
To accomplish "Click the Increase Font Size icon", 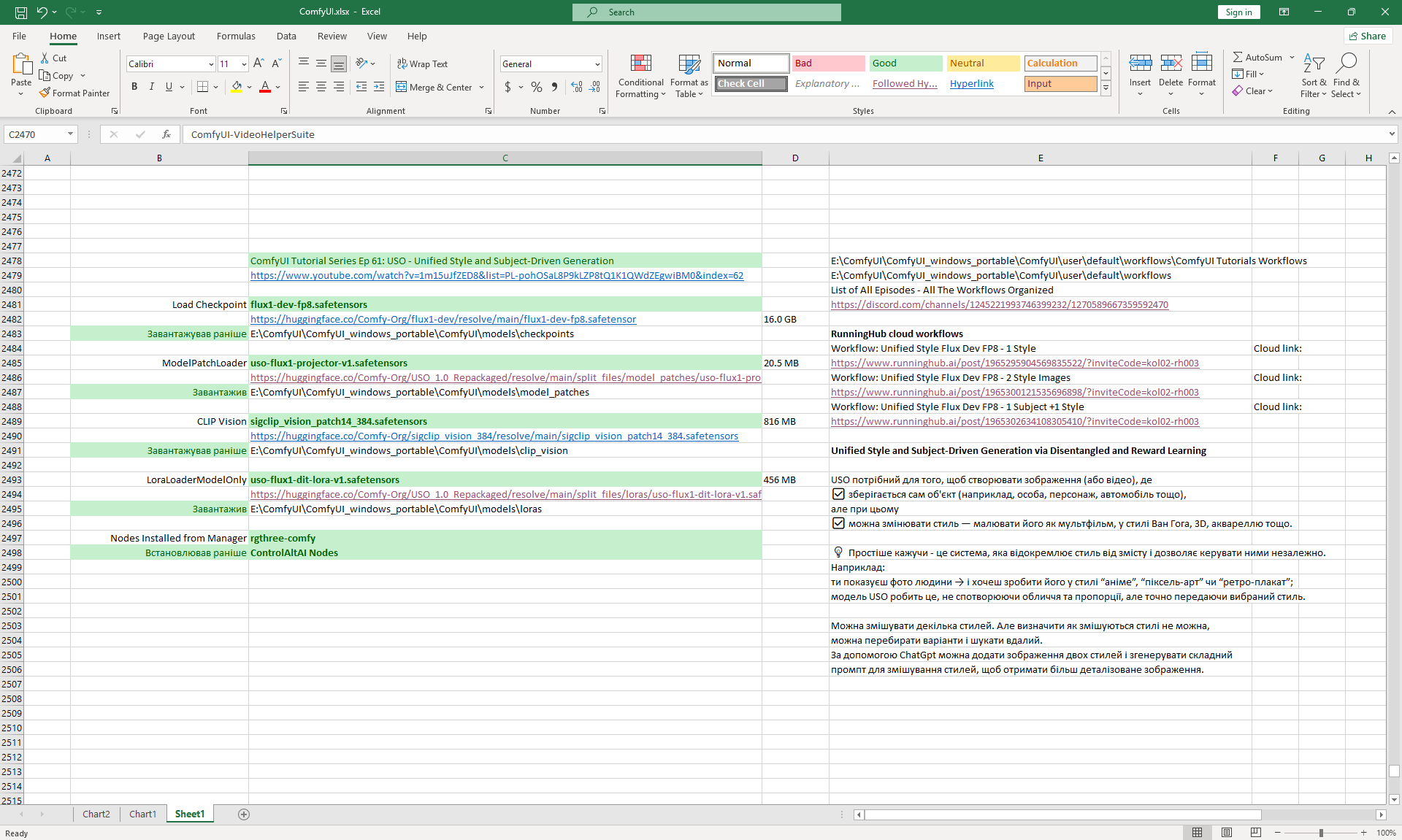I will tap(258, 63).
